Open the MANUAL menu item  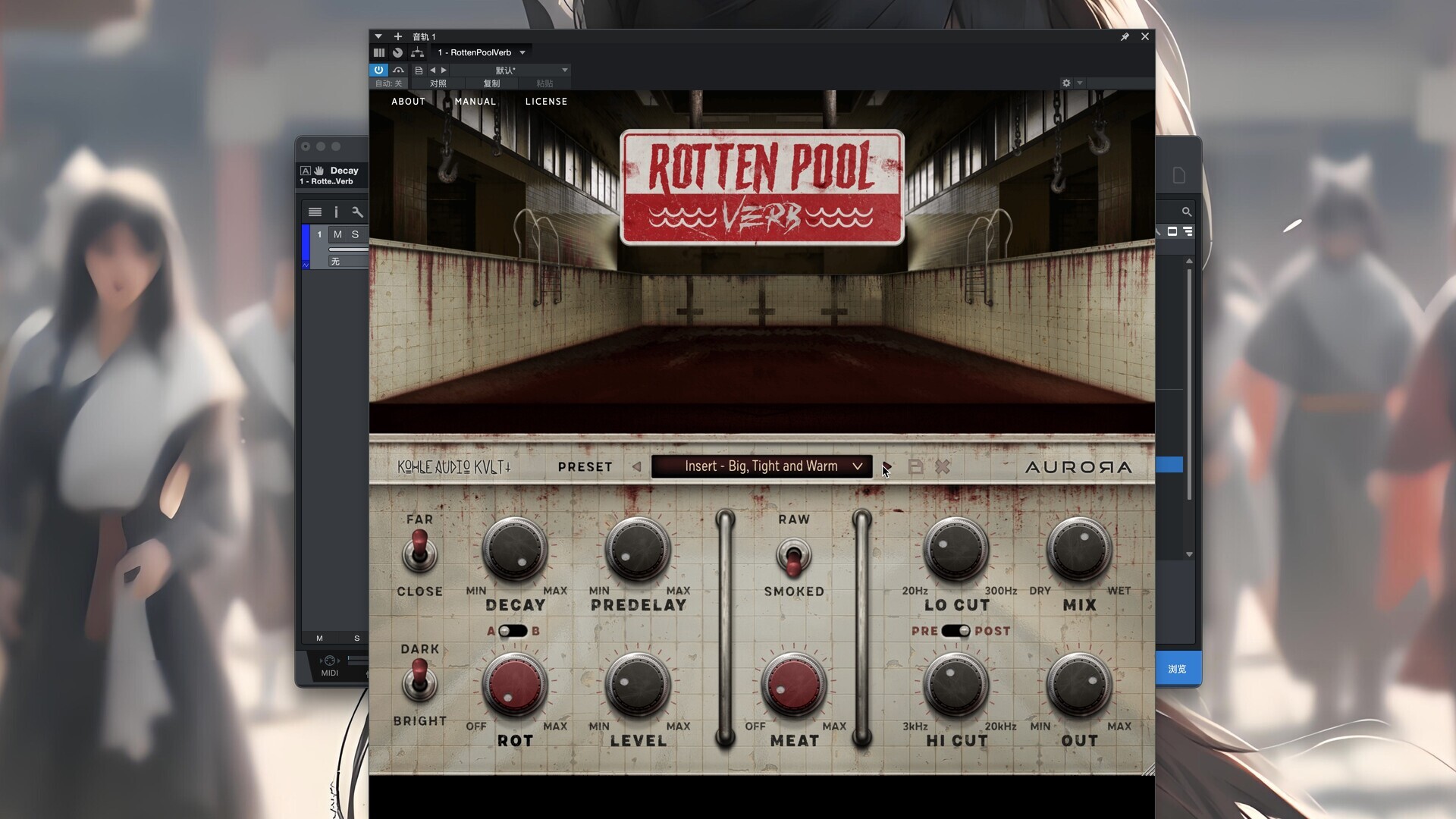(x=475, y=101)
